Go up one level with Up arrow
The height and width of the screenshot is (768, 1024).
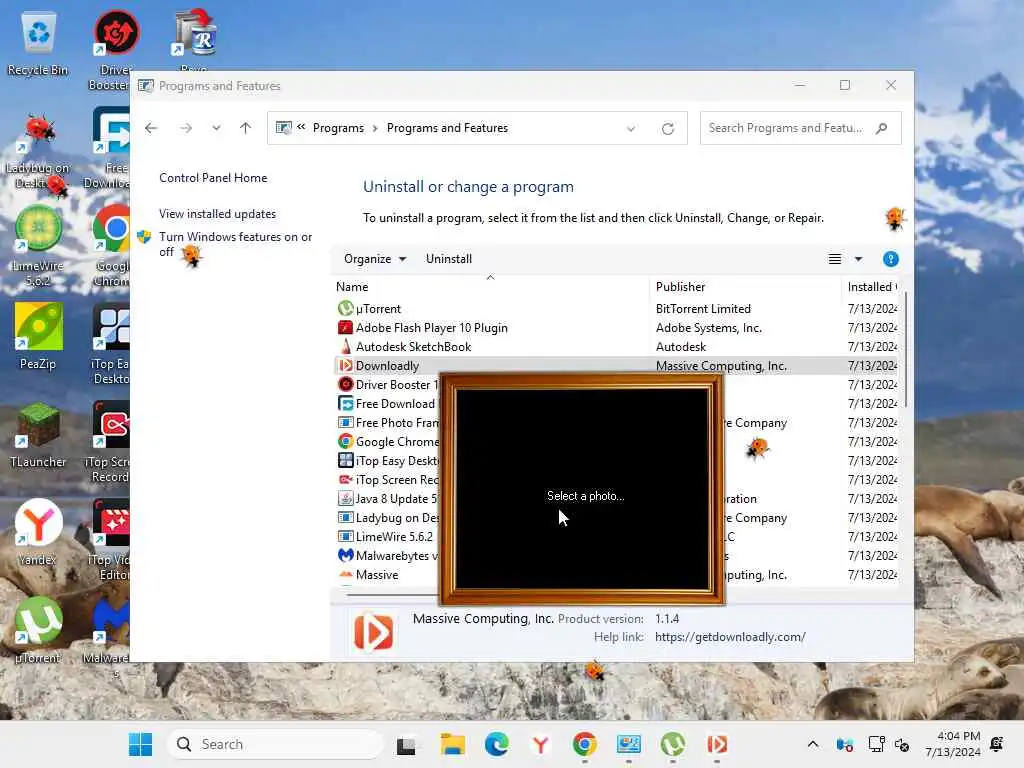tap(246, 128)
